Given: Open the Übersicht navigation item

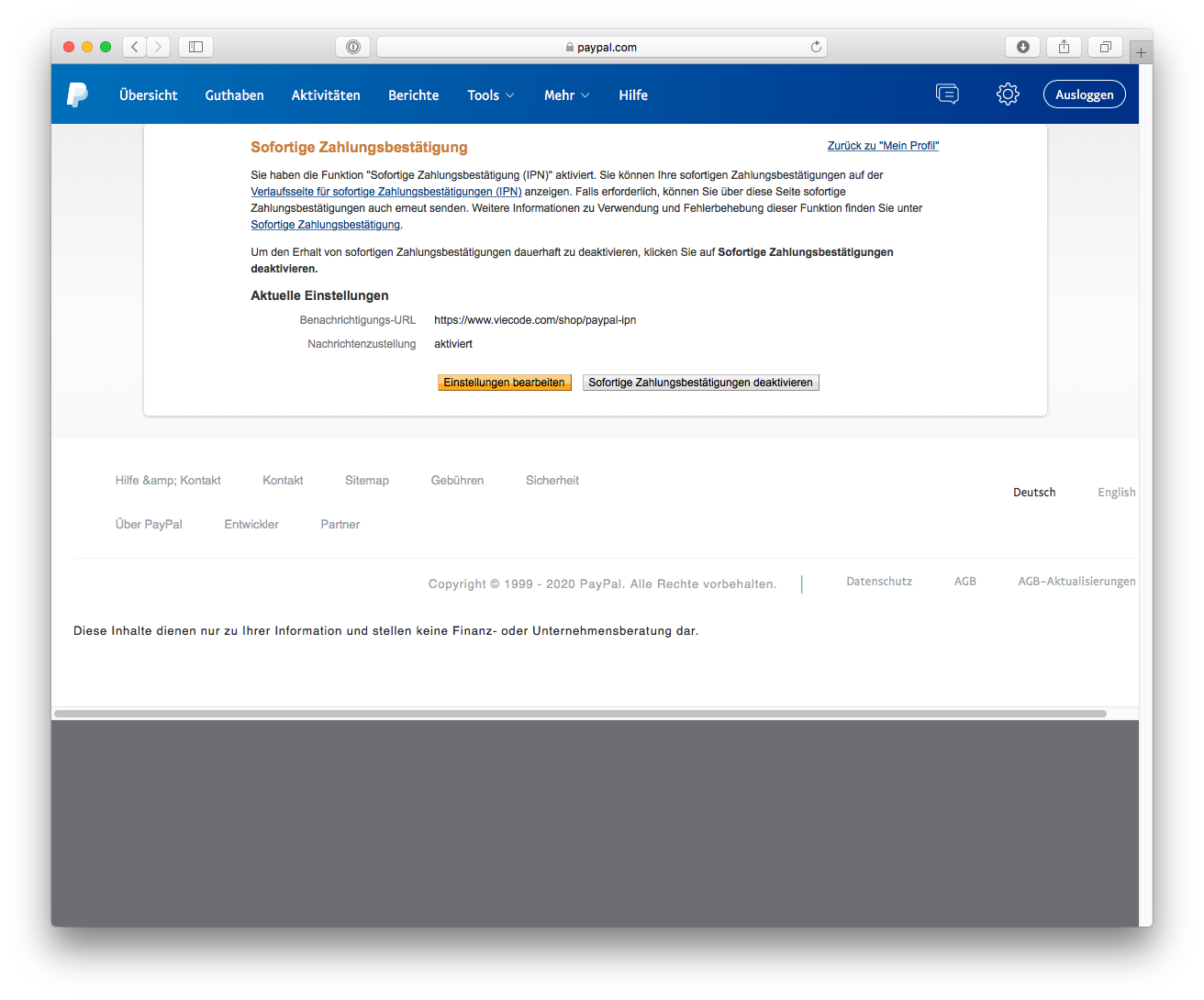Looking at the screenshot, I should coord(149,95).
